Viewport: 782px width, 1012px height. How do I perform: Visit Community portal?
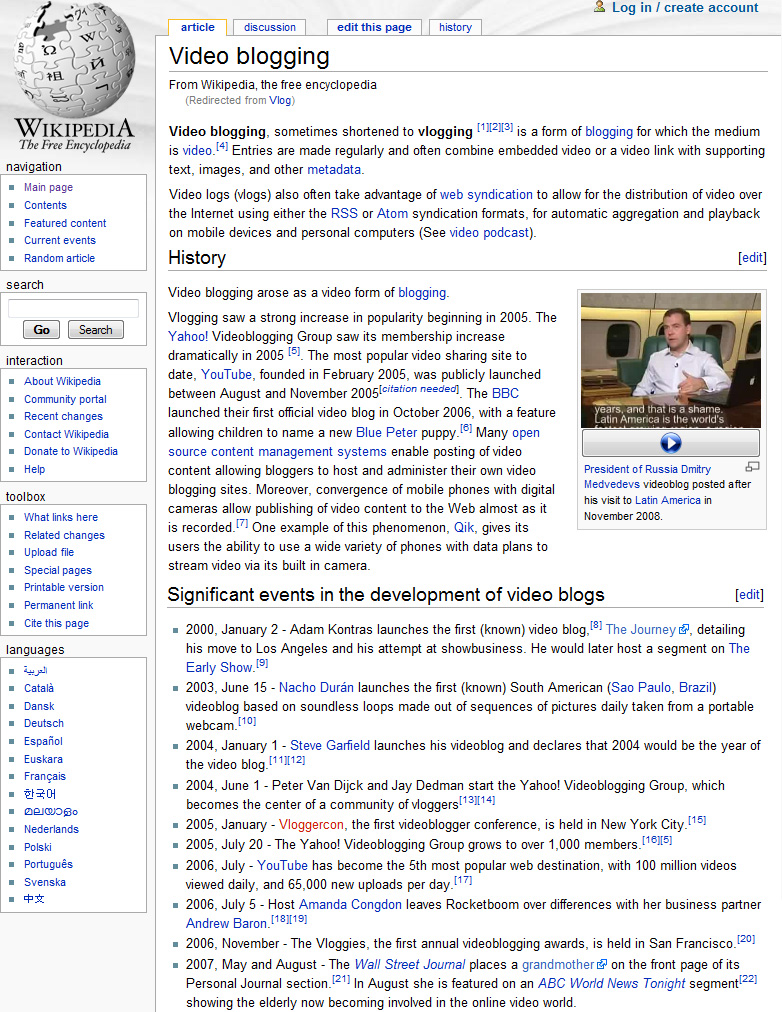click(65, 400)
